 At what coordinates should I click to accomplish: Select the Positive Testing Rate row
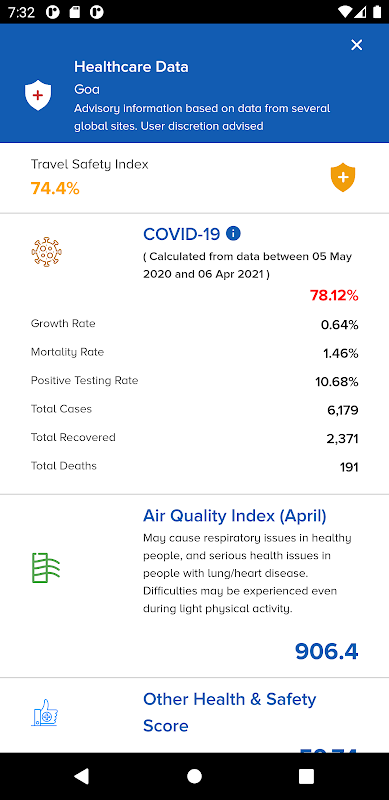click(194, 381)
